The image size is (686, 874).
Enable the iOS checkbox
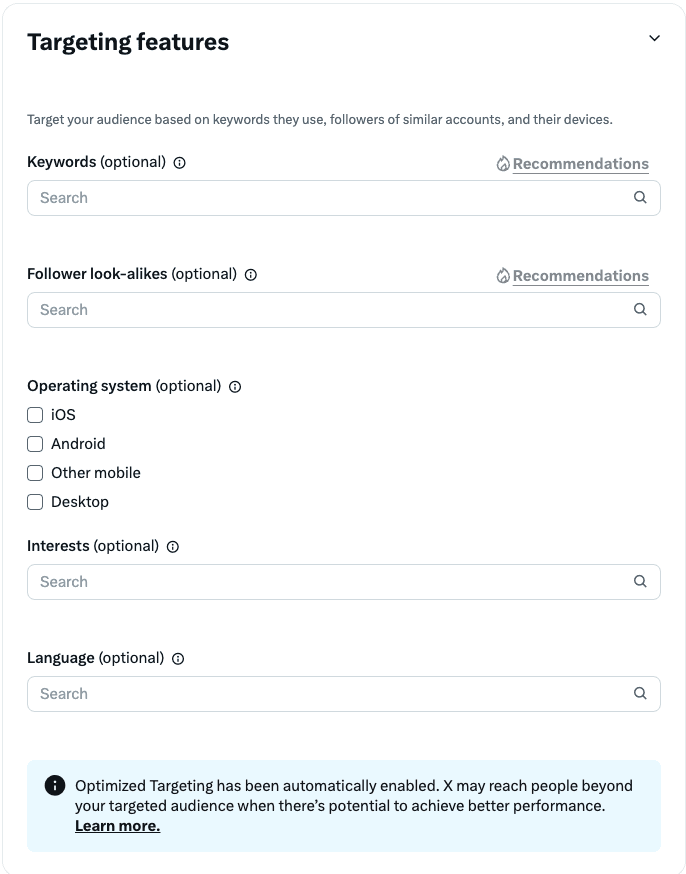pos(35,415)
